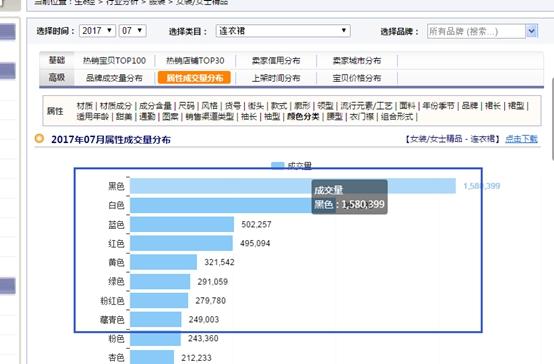Select the 裙长 attribute link
Viewport: 554px width, 364px height.
pos(493,106)
